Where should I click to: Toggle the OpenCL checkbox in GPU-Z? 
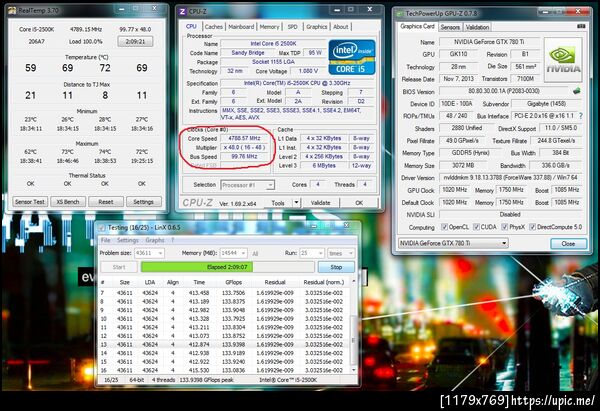[x=444, y=227]
